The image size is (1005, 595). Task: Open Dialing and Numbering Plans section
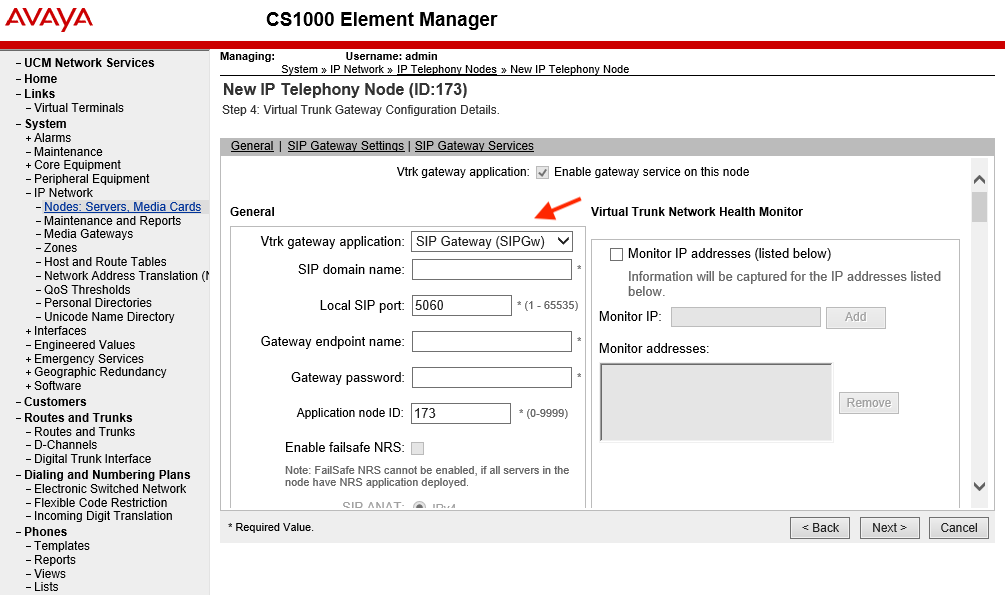coord(107,475)
